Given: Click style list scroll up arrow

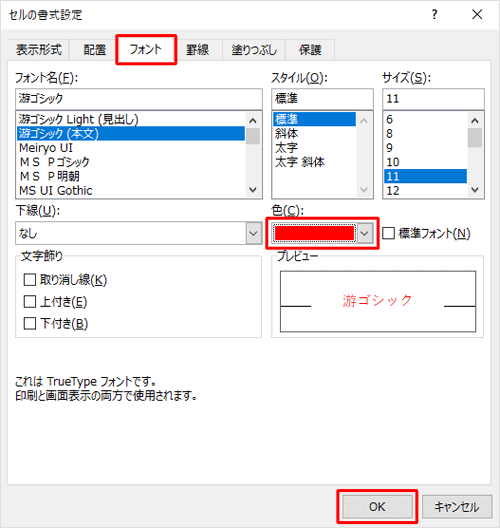Looking at the screenshot, I should [364, 120].
